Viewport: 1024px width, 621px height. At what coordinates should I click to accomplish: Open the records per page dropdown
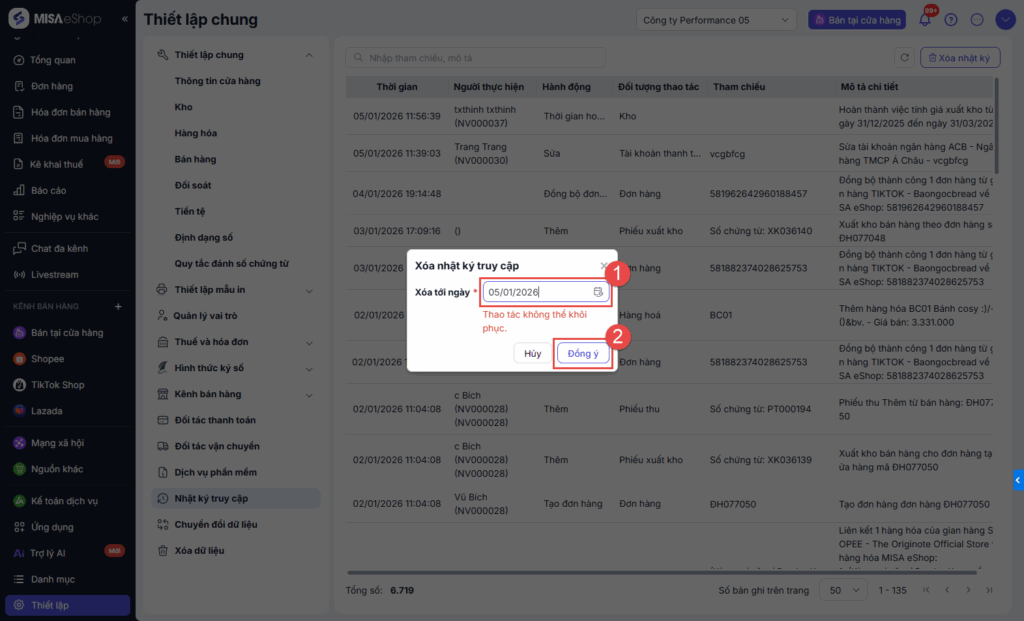point(842,590)
